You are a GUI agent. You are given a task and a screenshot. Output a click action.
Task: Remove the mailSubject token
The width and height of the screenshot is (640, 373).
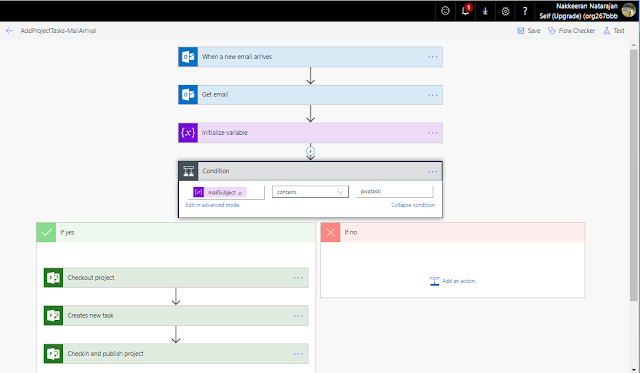tap(240, 193)
